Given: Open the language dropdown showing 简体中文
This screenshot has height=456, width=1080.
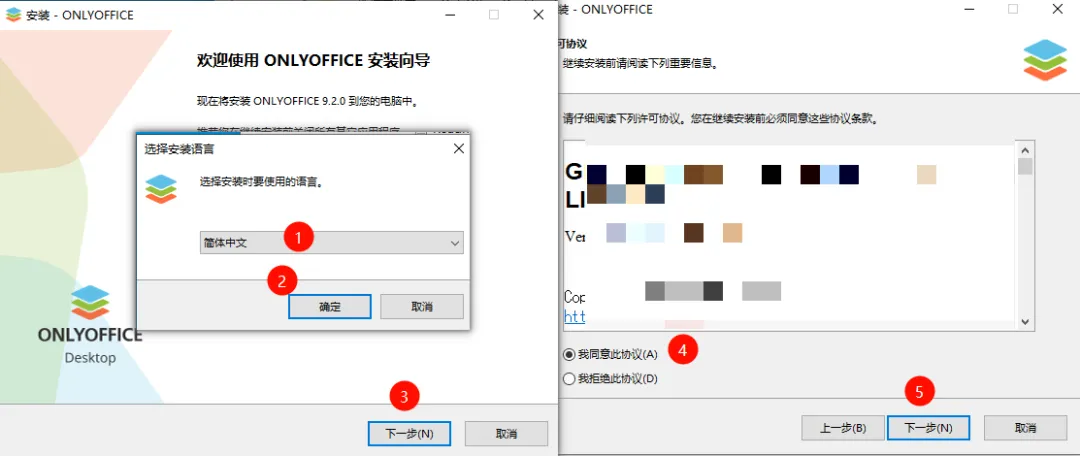Looking at the screenshot, I should coord(331,243).
